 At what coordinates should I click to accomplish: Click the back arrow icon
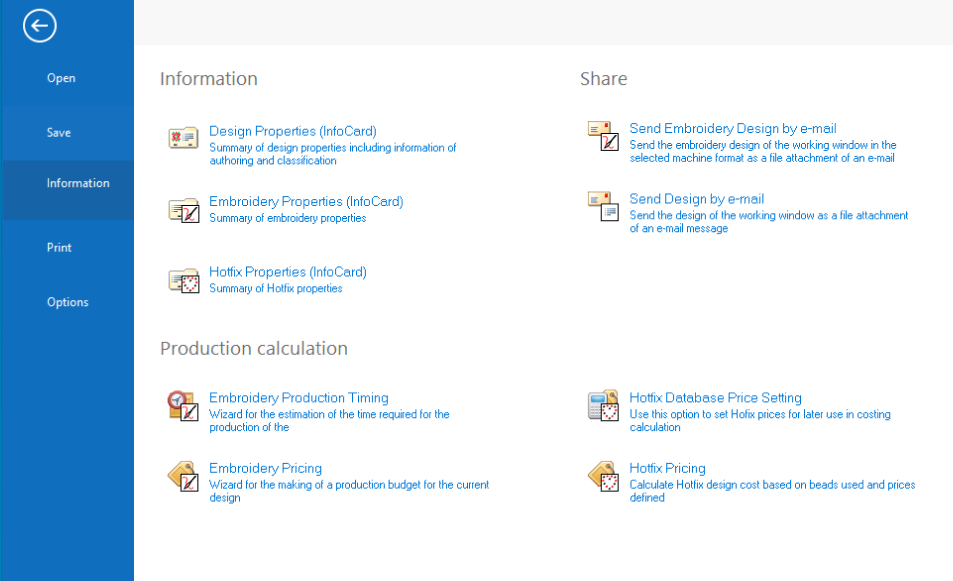40,26
